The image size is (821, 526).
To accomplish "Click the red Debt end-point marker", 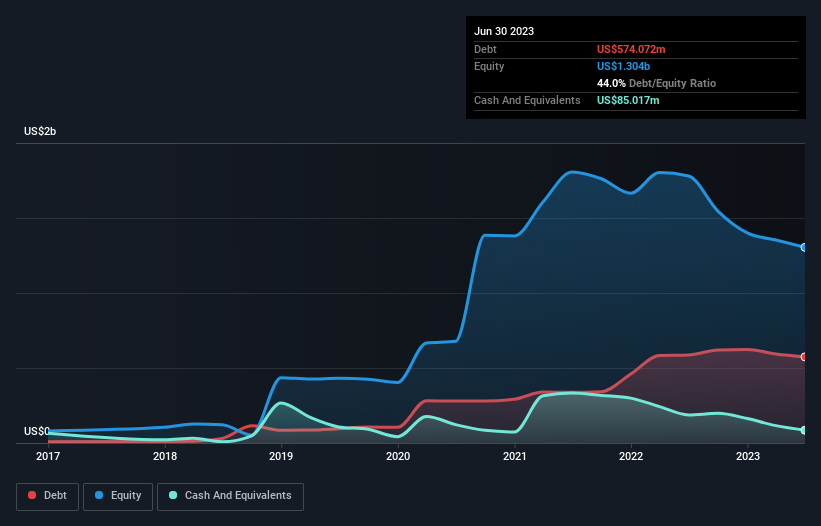I will [804, 357].
